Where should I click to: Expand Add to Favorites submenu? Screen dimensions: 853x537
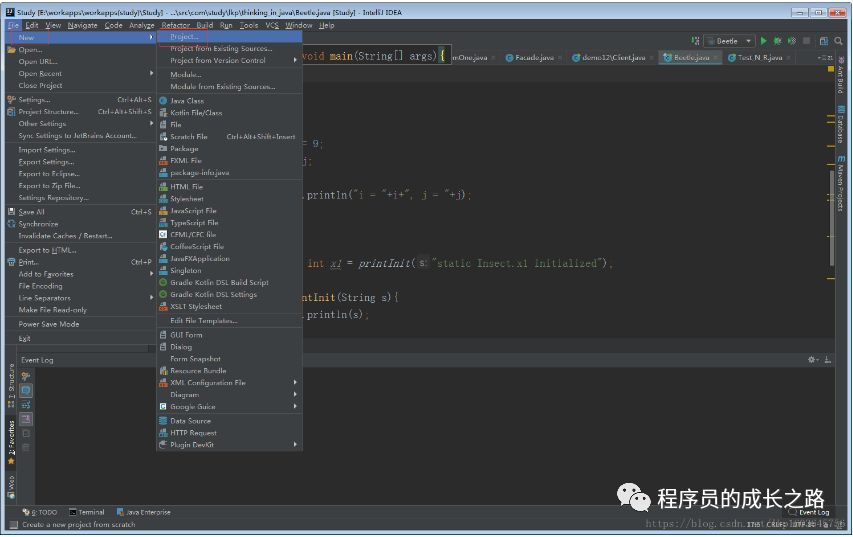(x=80, y=274)
